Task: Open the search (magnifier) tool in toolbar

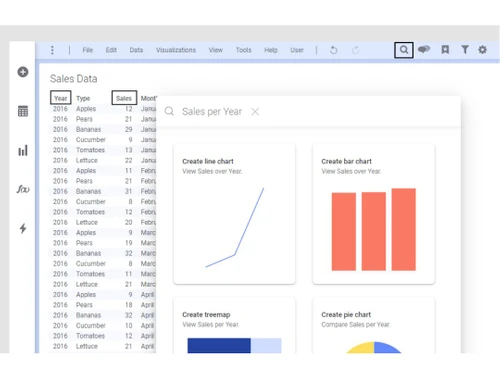Action: click(x=404, y=50)
